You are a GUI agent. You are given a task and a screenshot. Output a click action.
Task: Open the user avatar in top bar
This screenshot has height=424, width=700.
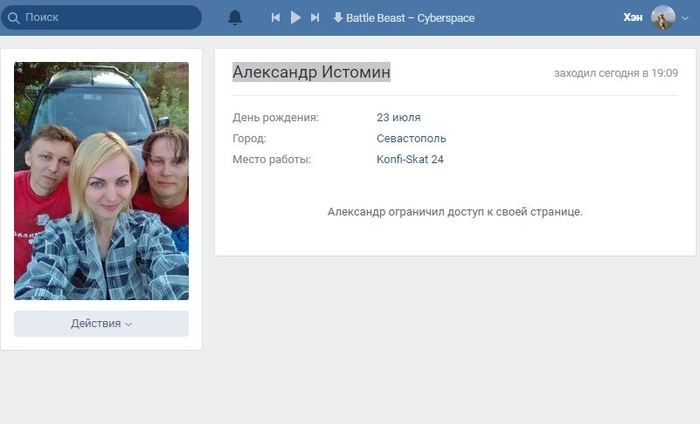click(x=663, y=17)
